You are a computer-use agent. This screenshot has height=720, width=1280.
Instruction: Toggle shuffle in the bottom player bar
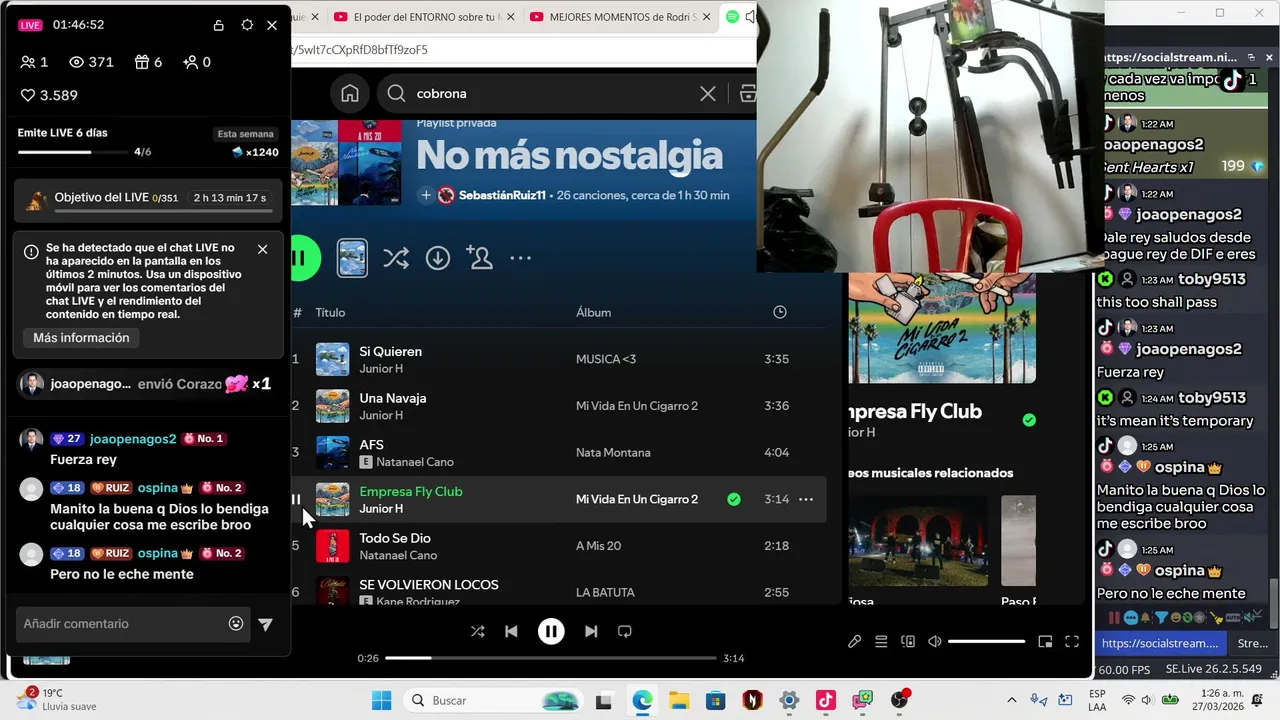click(477, 632)
